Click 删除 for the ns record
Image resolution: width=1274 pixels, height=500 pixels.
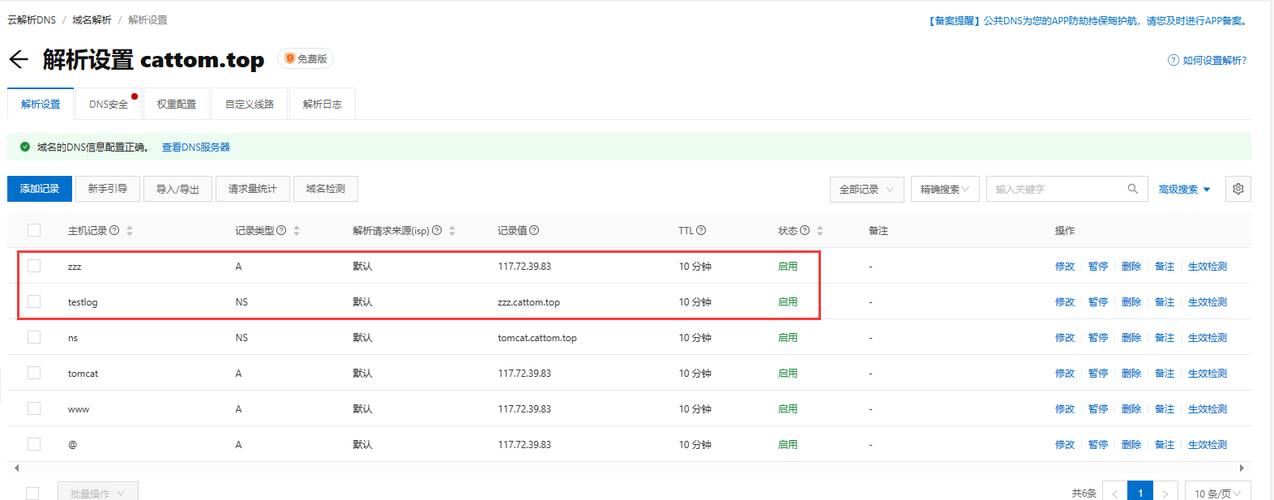pos(1131,338)
